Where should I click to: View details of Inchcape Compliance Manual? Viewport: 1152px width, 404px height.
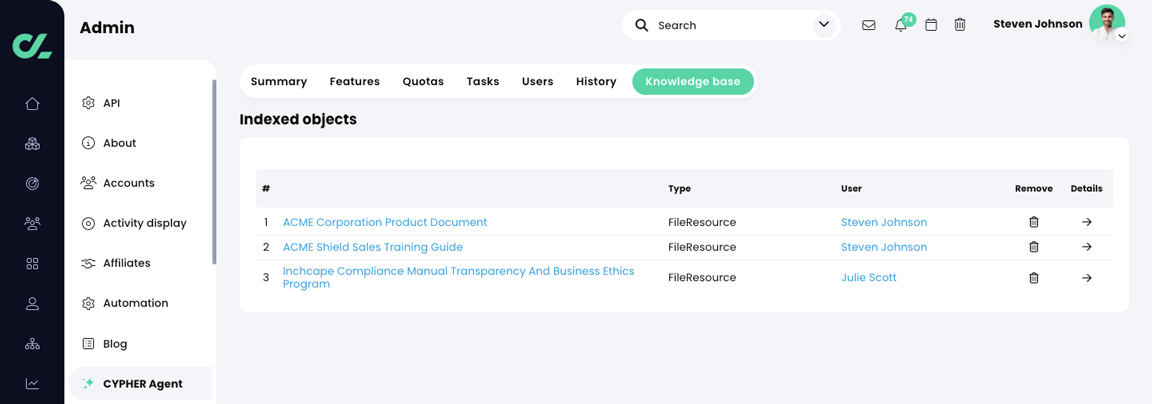coord(1087,278)
